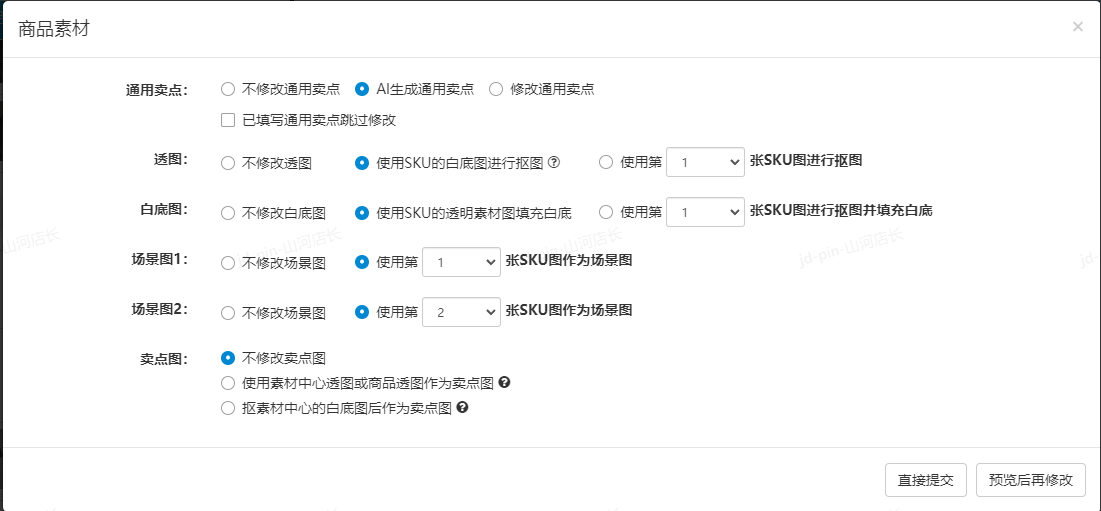The width and height of the screenshot is (1101, 511).
Task: Select 不修改场景图 for 场景图1
Action: tap(228, 263)
